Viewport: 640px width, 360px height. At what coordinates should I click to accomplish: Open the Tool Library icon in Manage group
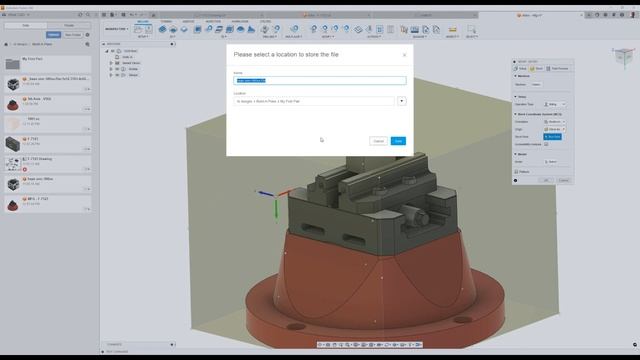(404, 29)
